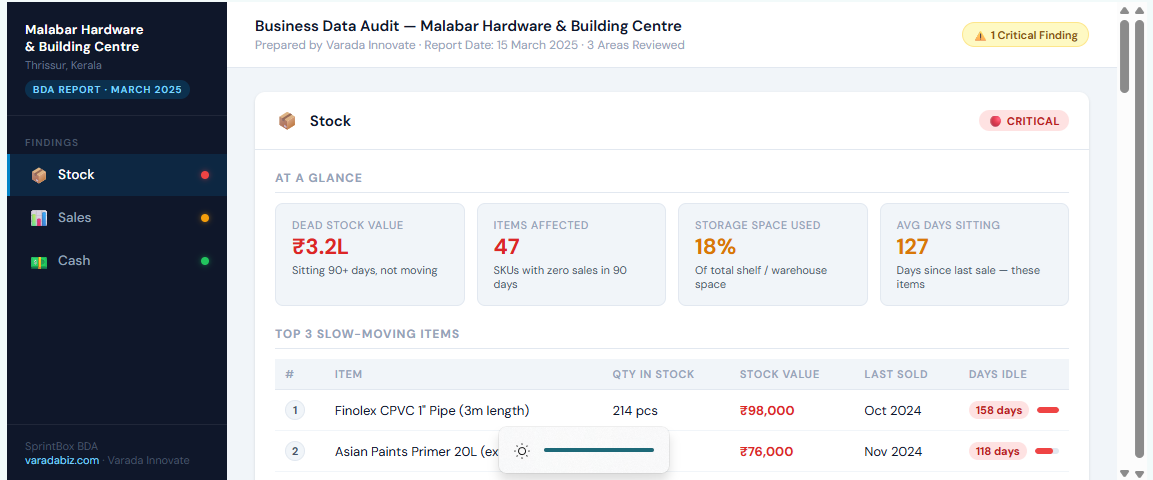Viewport: 1153px width, 480px height.
Task: Click the warning icon in Critical Finding badge
Action: 979,35
